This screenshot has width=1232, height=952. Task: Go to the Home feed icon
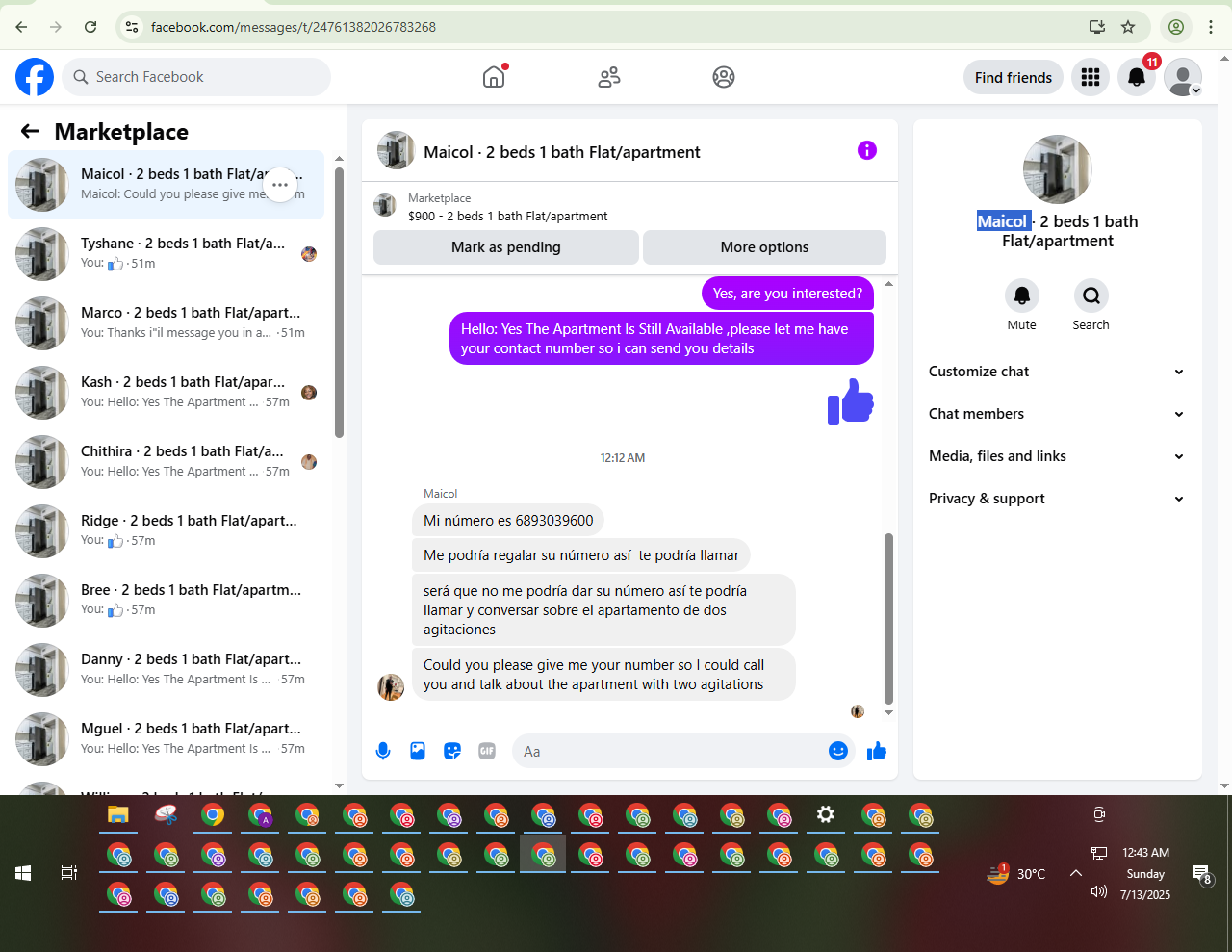tap(494, 77)
